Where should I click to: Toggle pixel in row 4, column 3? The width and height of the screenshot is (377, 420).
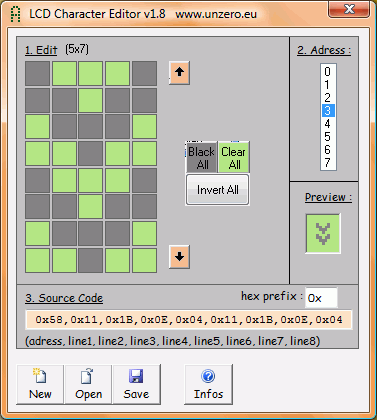pos(91,153)
